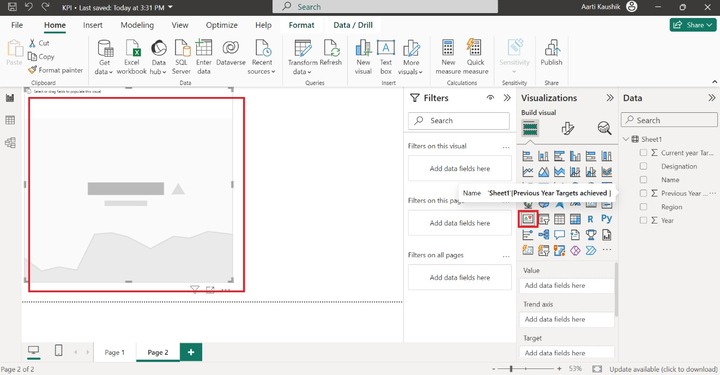
Task: Adjust the zoom slider in status bar
Action: (511, 369)
